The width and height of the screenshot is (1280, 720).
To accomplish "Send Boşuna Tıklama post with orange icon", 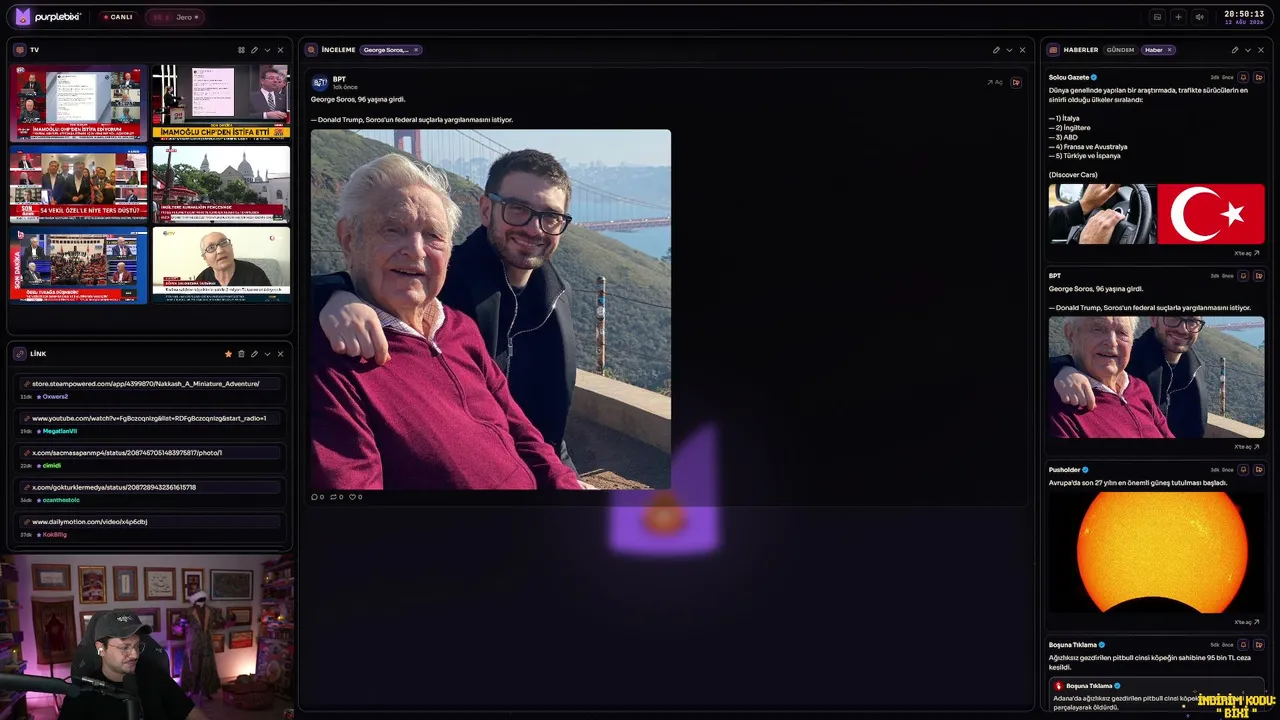I will click(x=1259, y=645).
